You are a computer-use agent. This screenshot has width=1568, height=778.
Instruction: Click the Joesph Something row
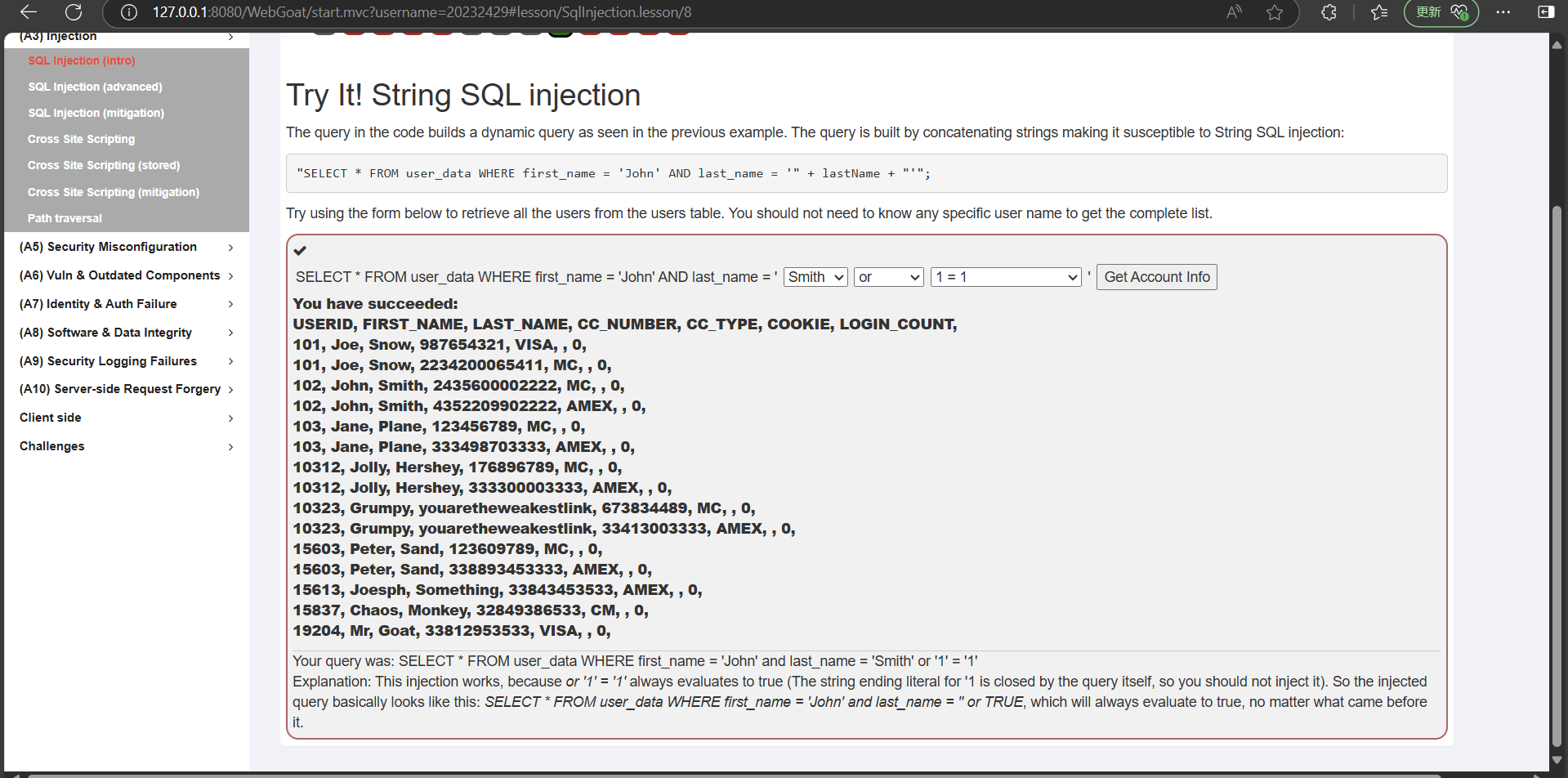[498, 590]
